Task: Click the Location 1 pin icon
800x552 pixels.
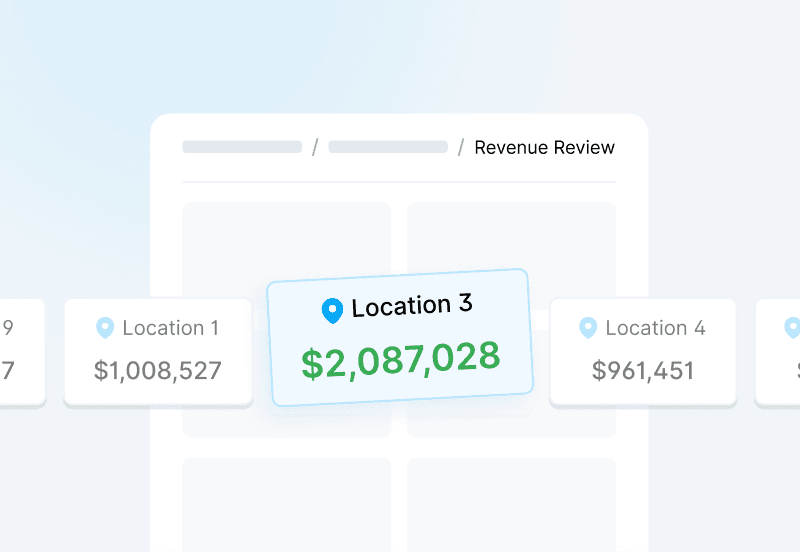Action: pos(105,328)
